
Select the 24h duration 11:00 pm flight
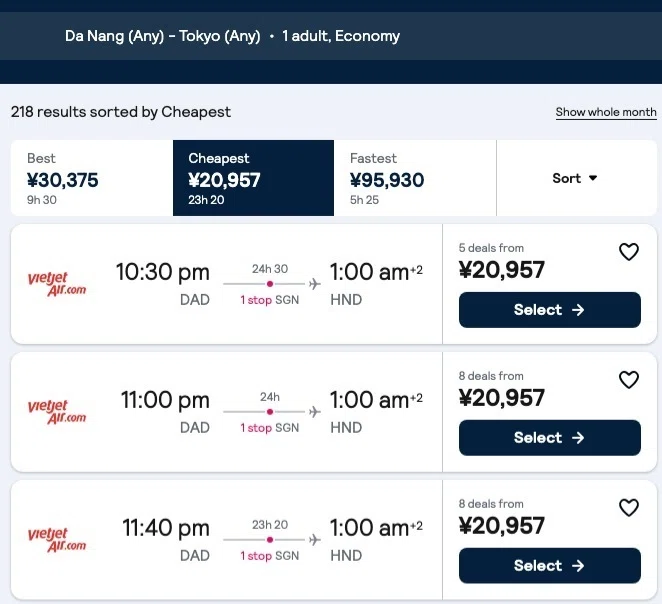coord(550,438)
